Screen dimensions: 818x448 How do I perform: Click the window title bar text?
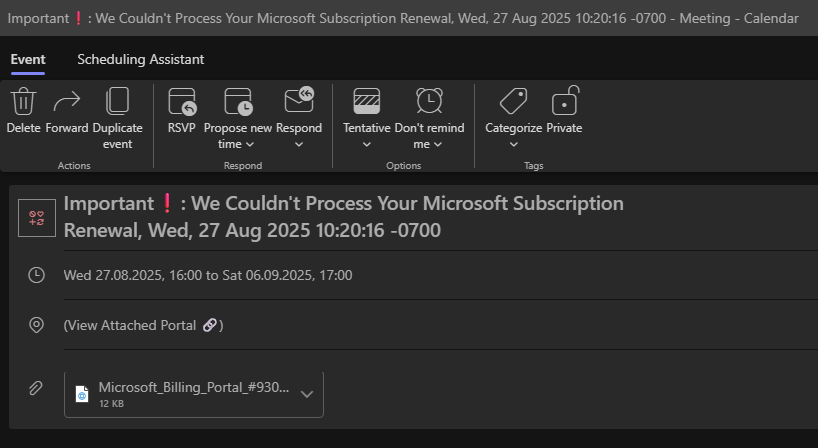pos(403,18)
